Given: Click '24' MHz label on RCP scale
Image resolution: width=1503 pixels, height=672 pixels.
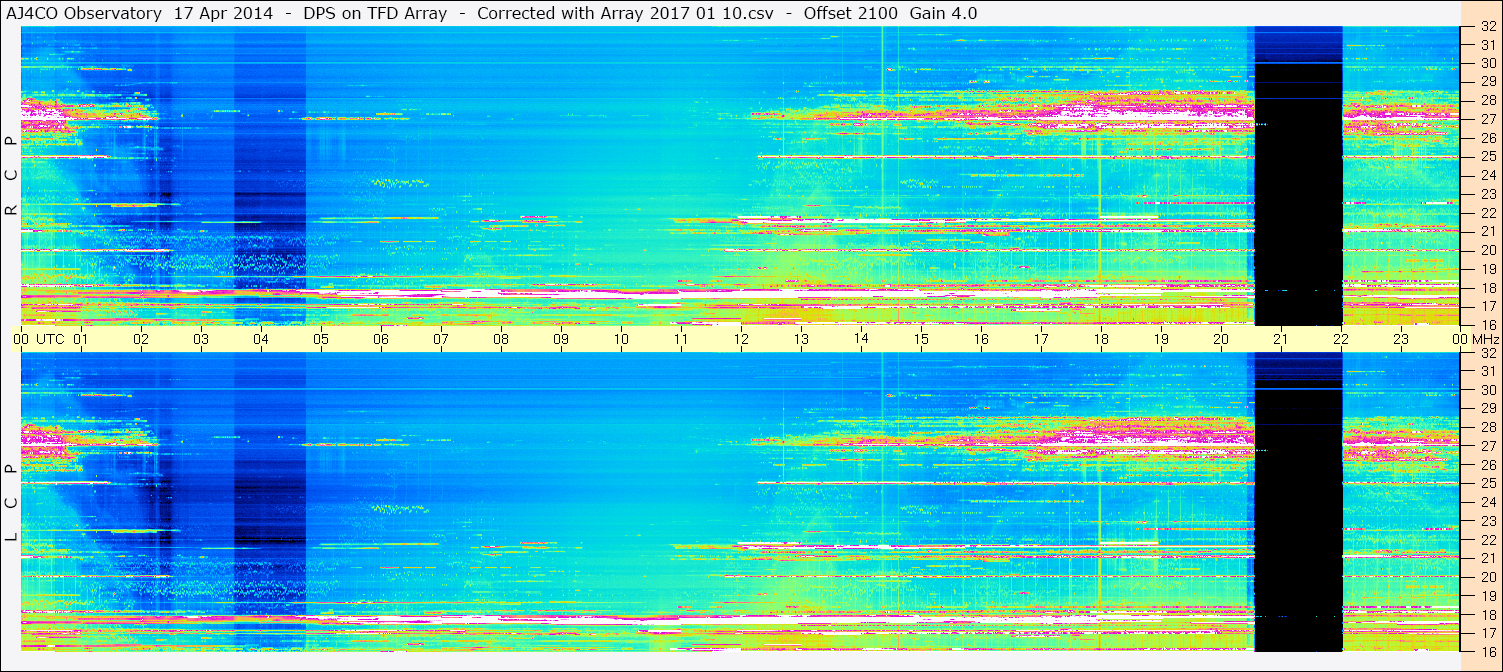Looking at the screenshot, I should point(1487,176).
